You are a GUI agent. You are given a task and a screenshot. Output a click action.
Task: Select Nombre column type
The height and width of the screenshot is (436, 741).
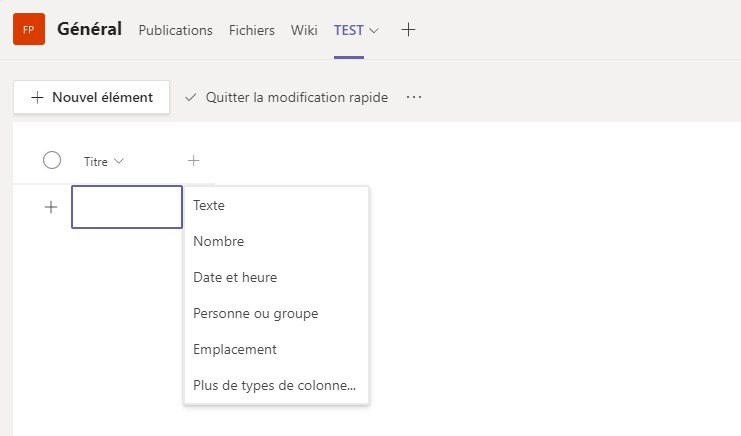tap(218, 241)
